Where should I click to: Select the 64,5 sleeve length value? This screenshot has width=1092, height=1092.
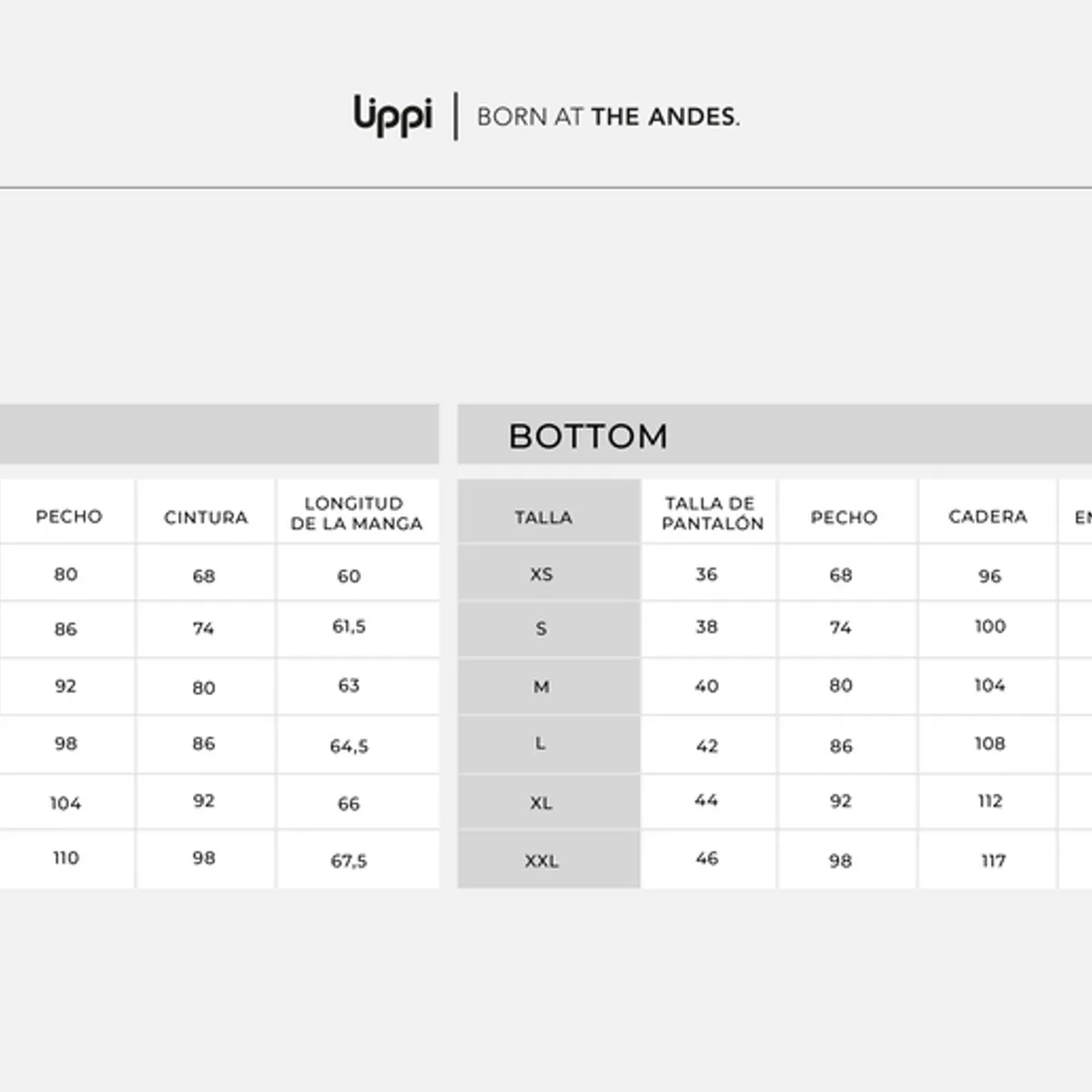pyautogui.click(x=349, y=746)
